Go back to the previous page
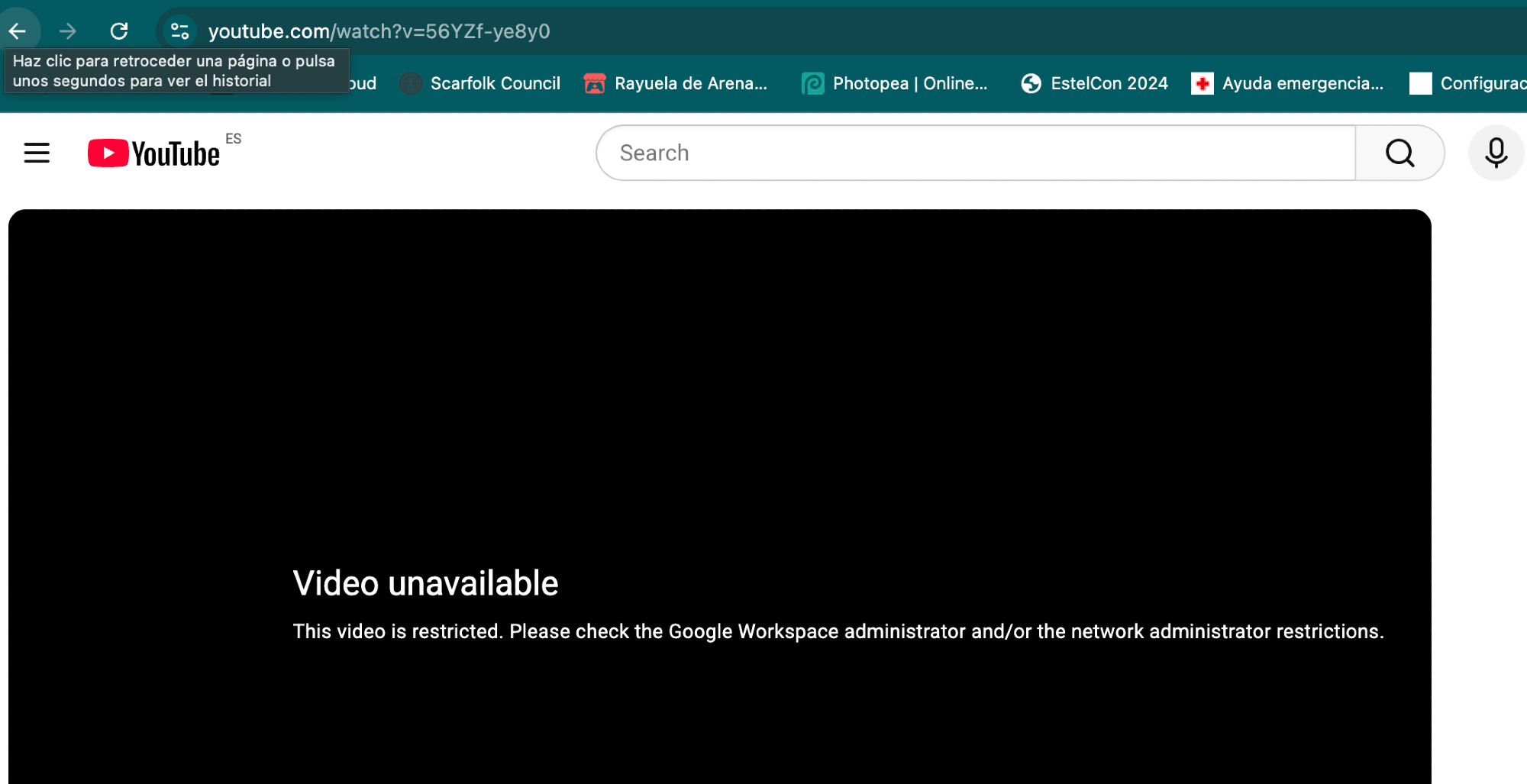Image resolution: width=1527 pixels, height=784 pixels. [x=18, y=31]
